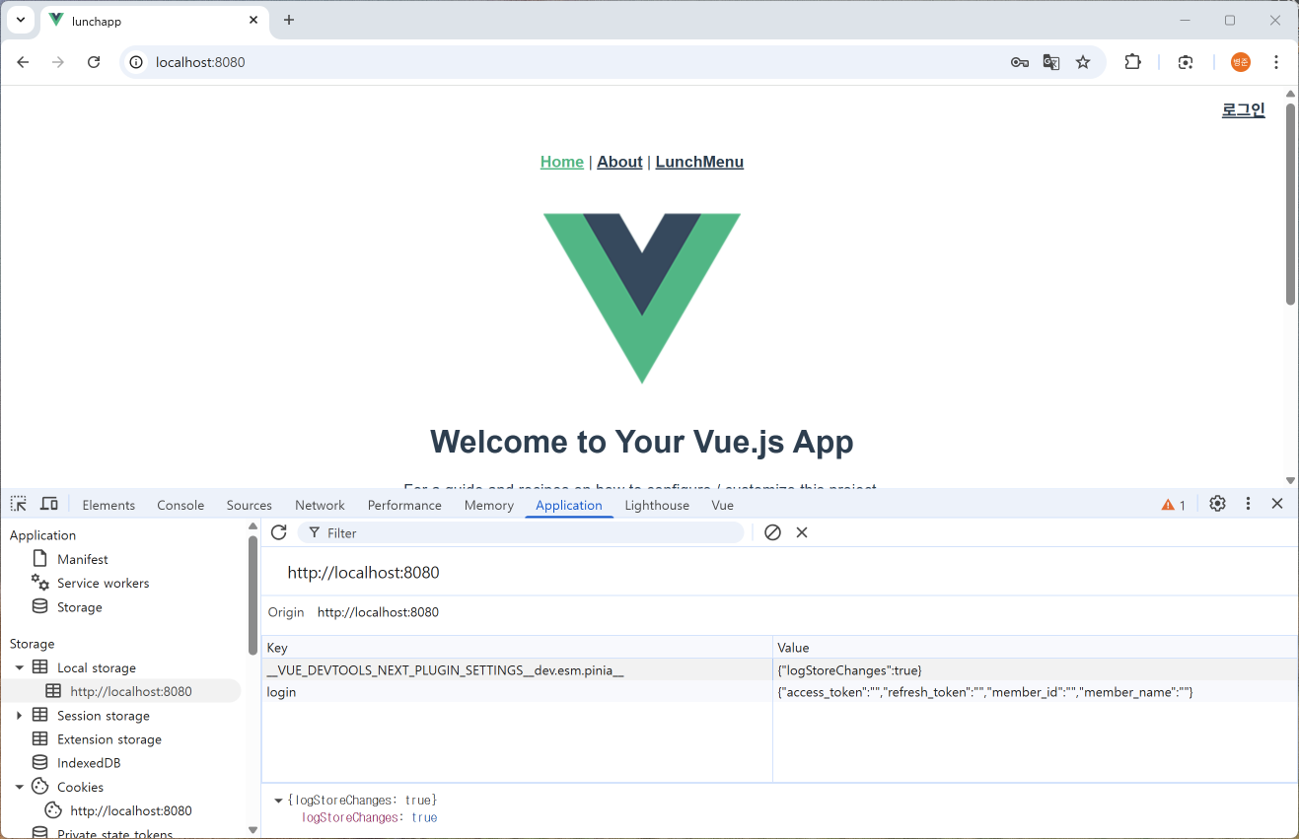Screen dimensions: 1299x839
Task: Switch to the Network tab
Action: [x=320, y=505]
